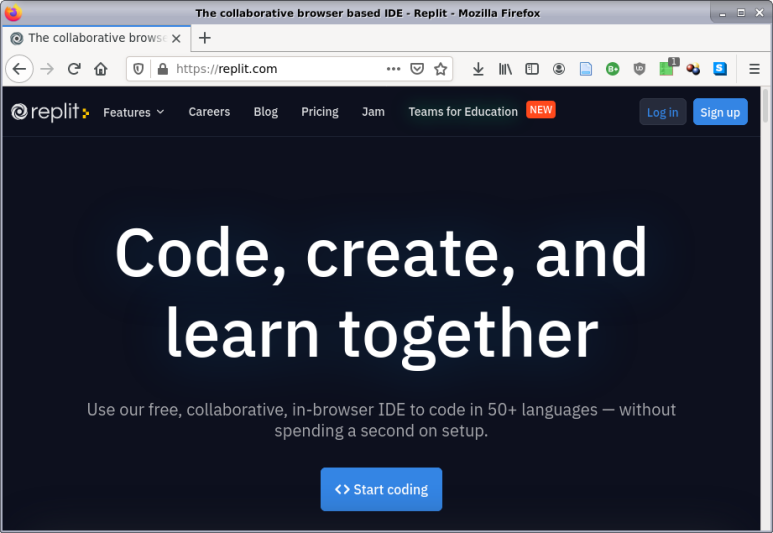This screenshot has width=773, height=533.
Task: Close the Firefox window
Action: point(760,13)
